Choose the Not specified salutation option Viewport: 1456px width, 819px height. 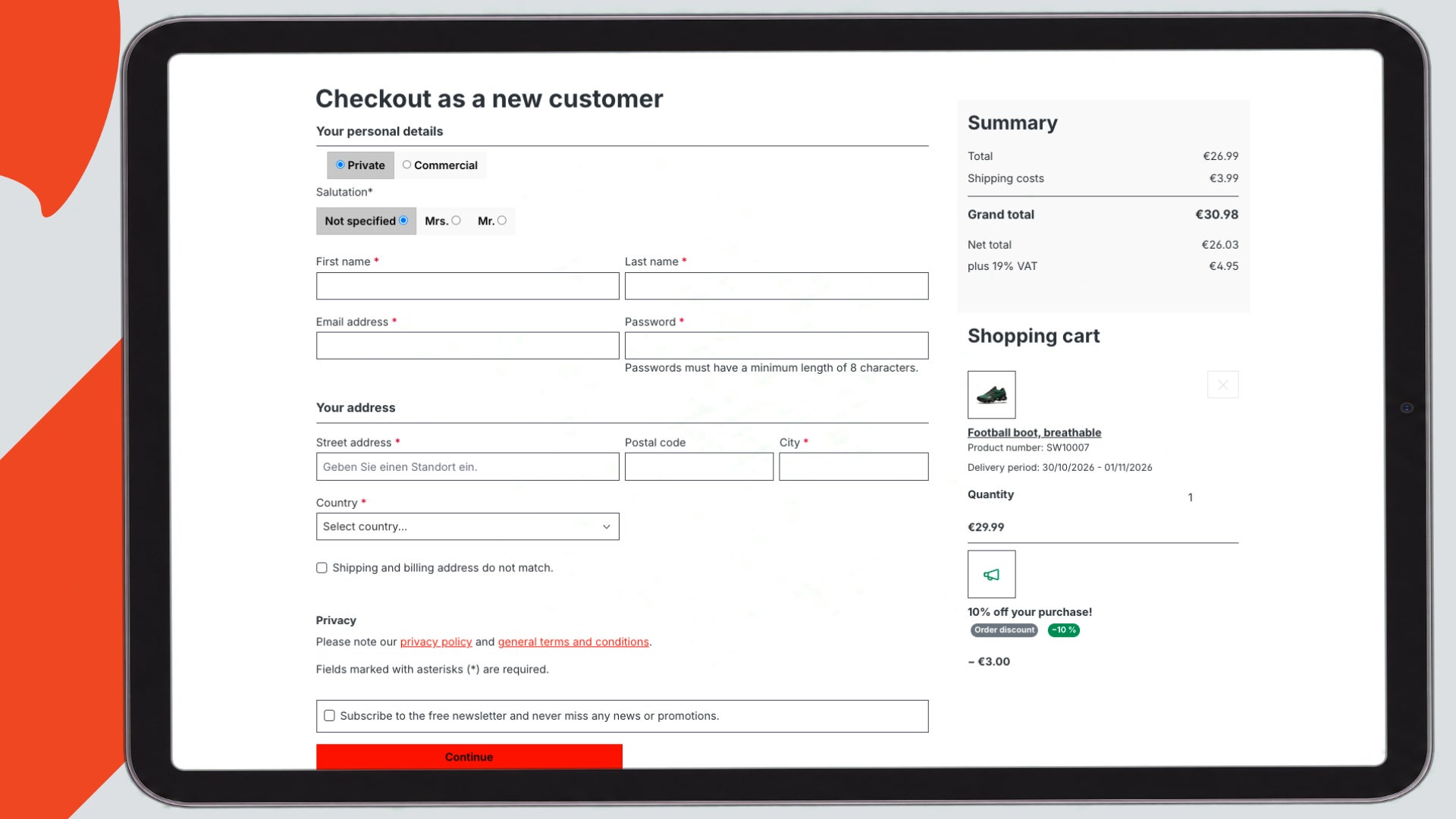[x=403, y=221]
